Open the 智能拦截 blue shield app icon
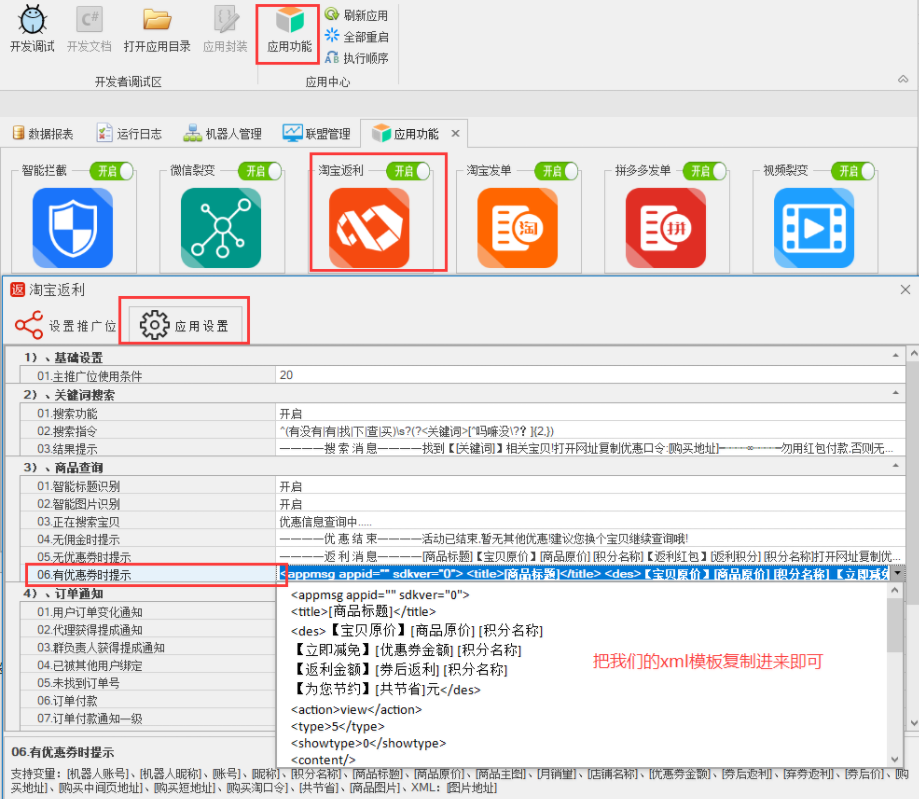The height and width of the screenshot is (799, 919). (x=73, y=228)
